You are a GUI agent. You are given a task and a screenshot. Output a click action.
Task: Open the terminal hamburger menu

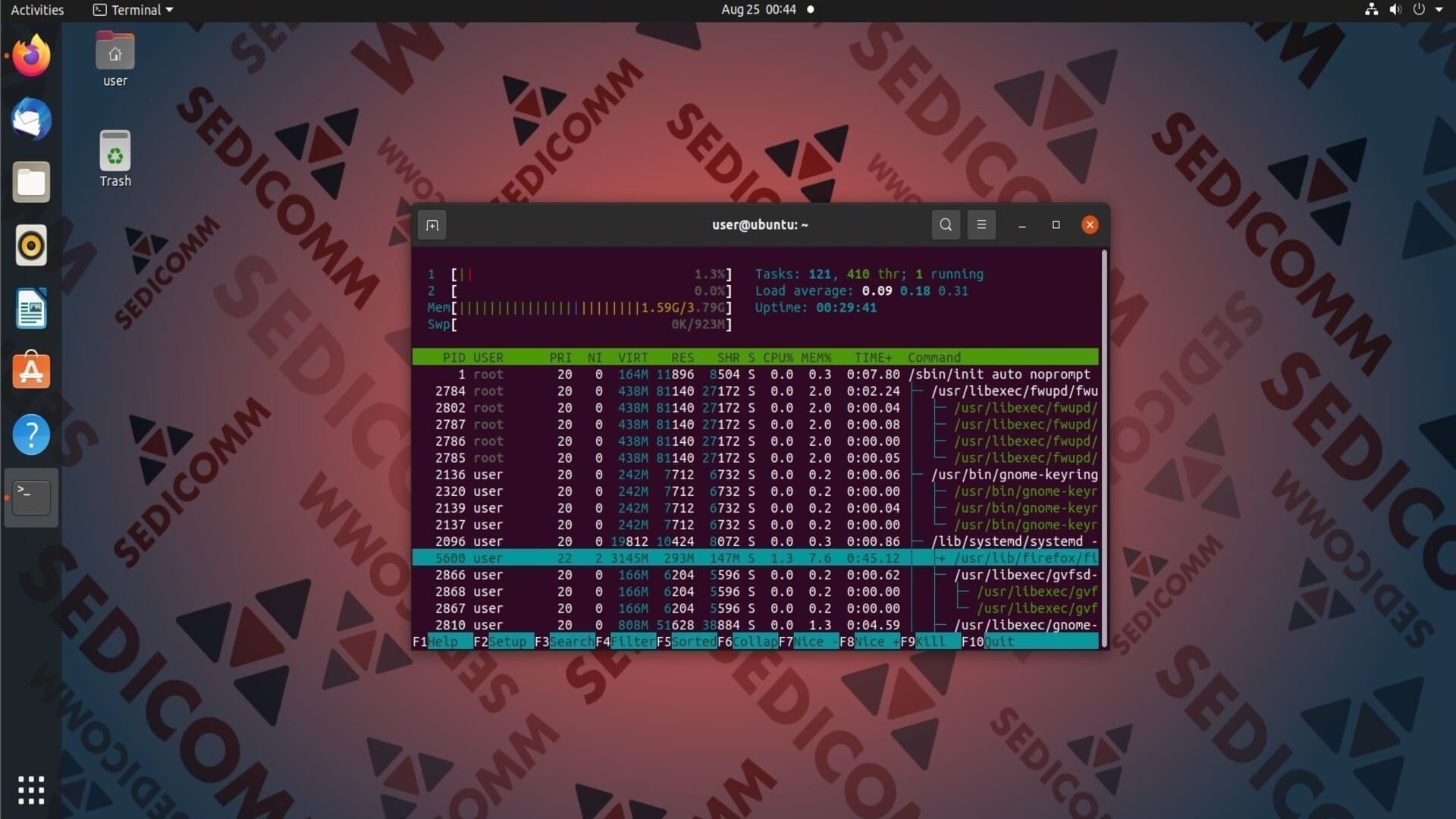(981, 224)
